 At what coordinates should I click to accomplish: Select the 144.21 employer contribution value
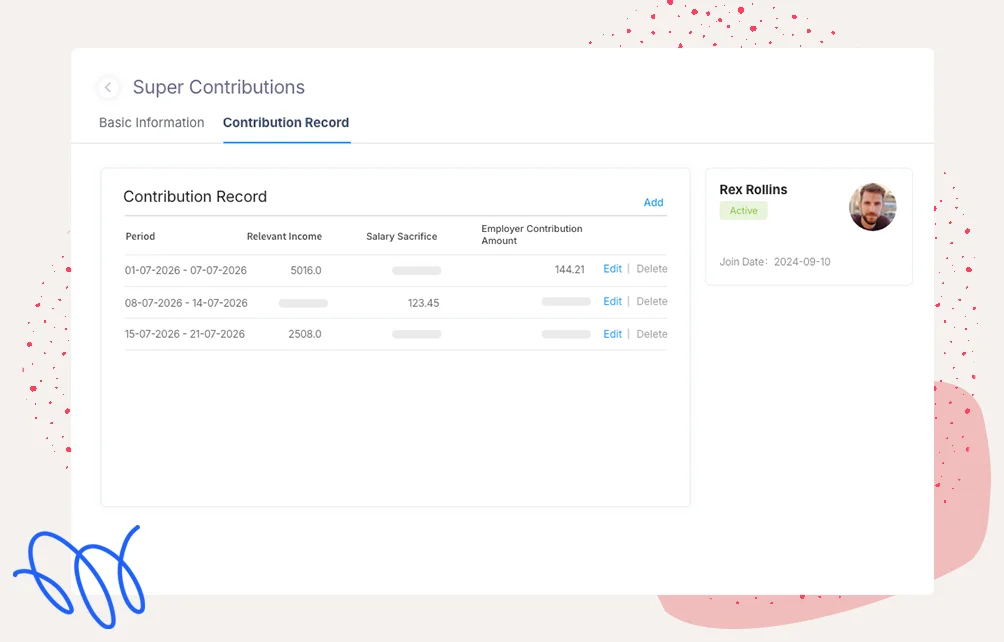click(569, 270)
